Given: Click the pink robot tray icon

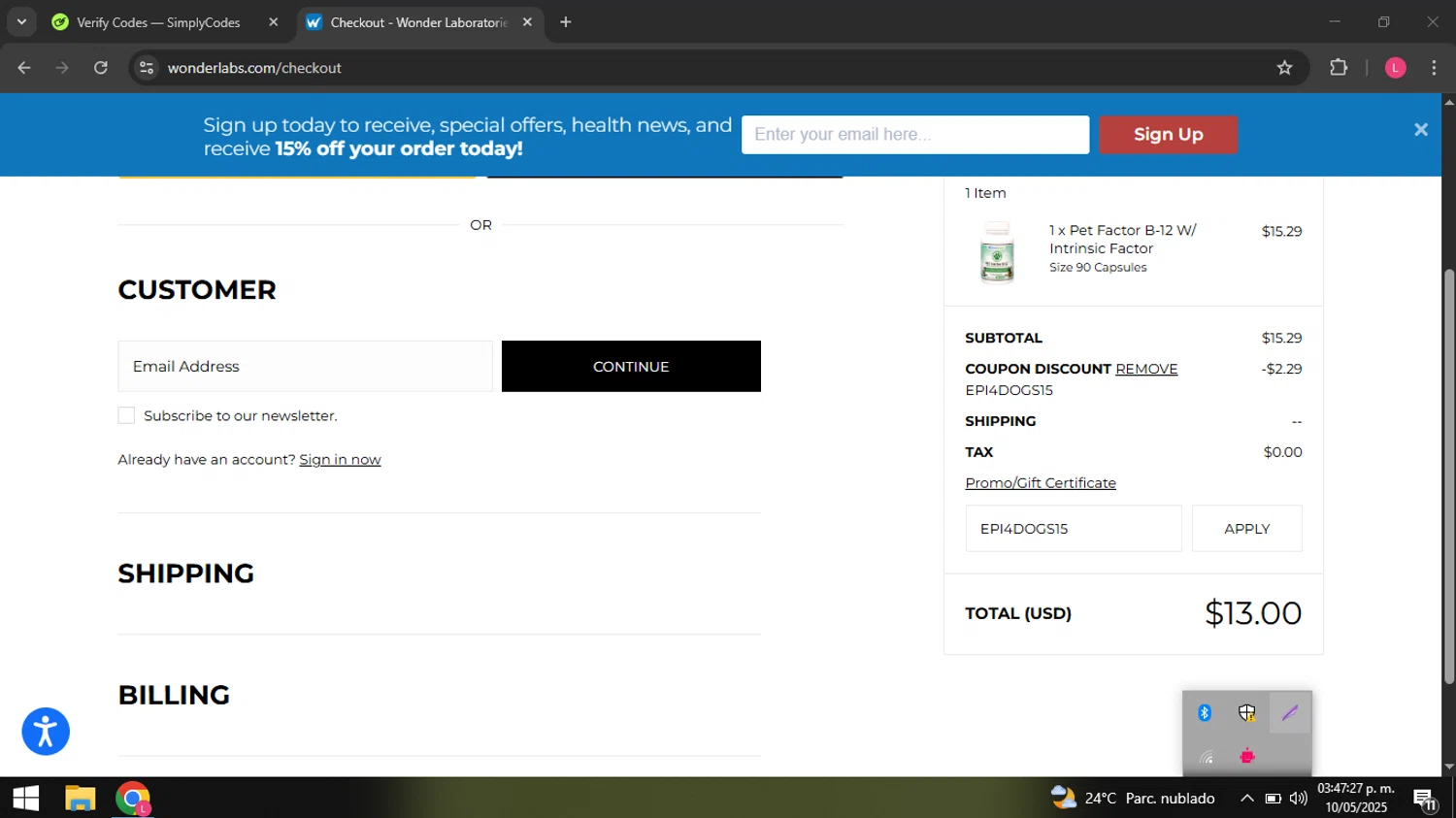Looking at the screenshot, I should click(x=1247, y=756).
